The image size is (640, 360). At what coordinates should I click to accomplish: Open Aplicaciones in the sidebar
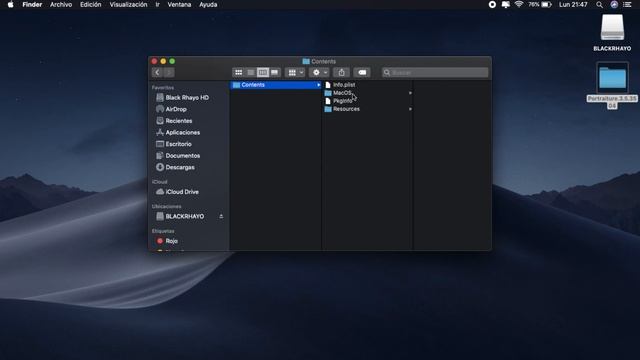tap(182, 132)
